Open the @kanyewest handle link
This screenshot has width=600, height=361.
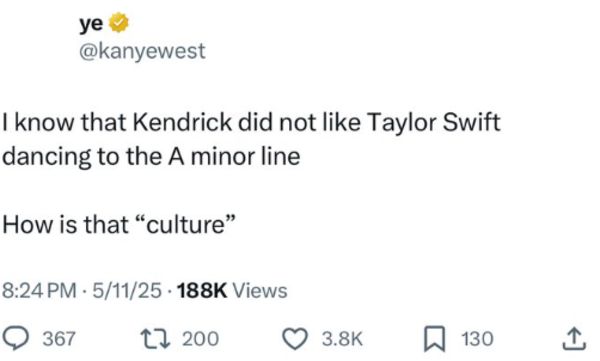coord(142,51)
